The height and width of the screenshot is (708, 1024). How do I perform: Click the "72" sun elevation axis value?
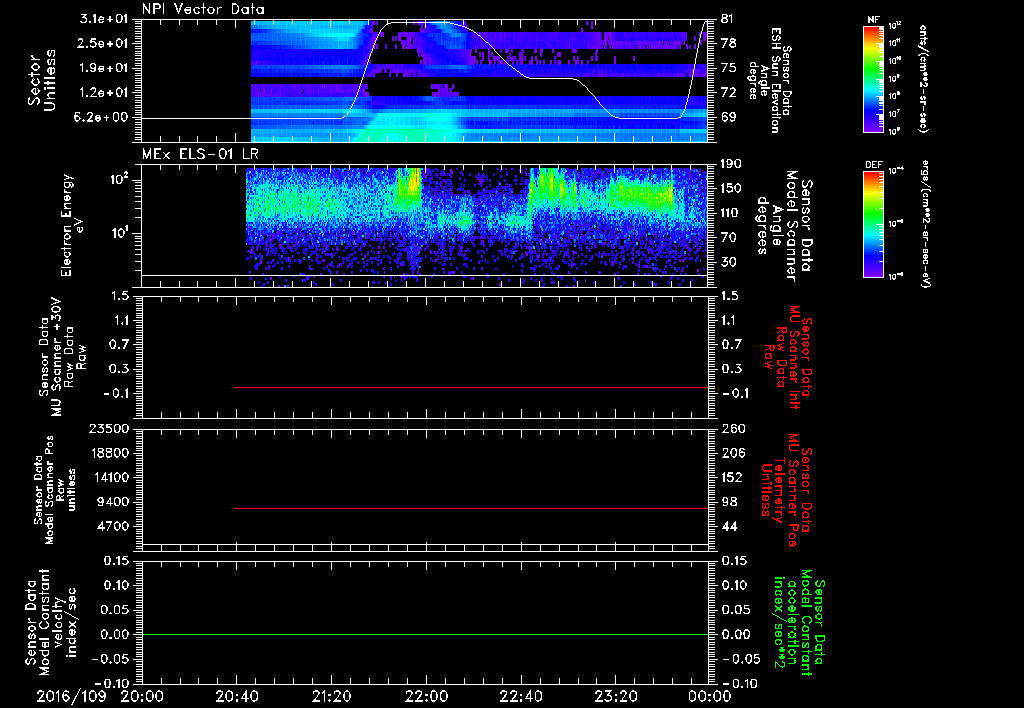tap(729, 93)
